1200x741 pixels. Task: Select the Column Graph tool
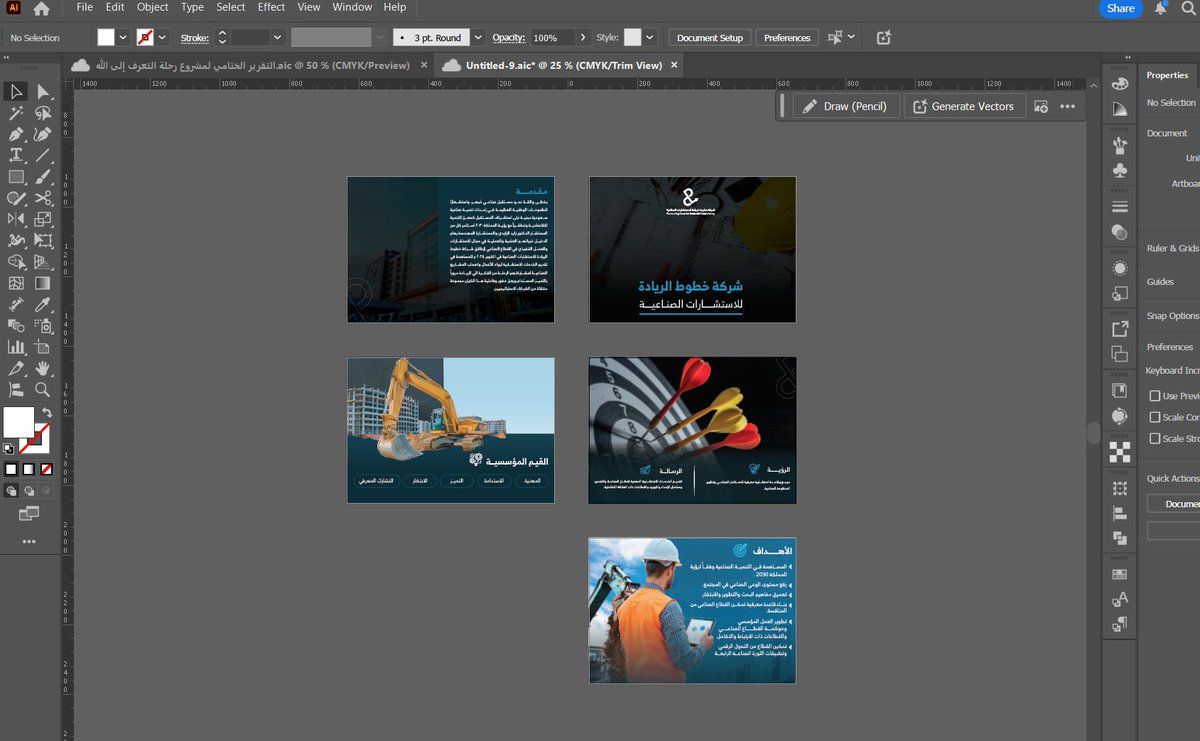coord(16,347)
